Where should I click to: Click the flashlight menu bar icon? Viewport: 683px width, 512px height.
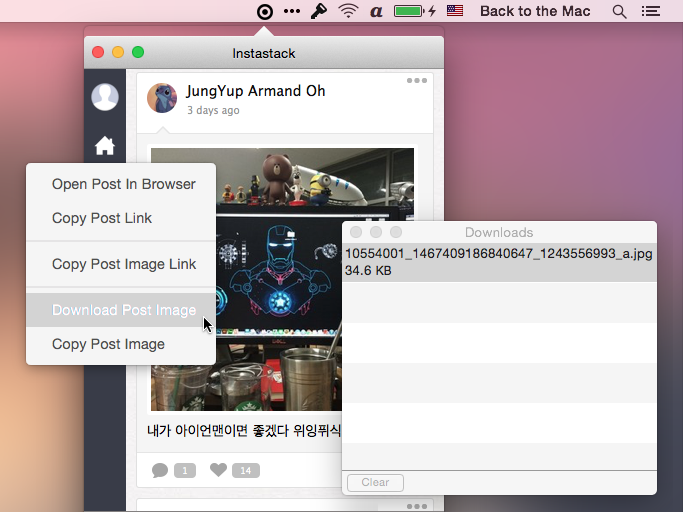[318, 11]
